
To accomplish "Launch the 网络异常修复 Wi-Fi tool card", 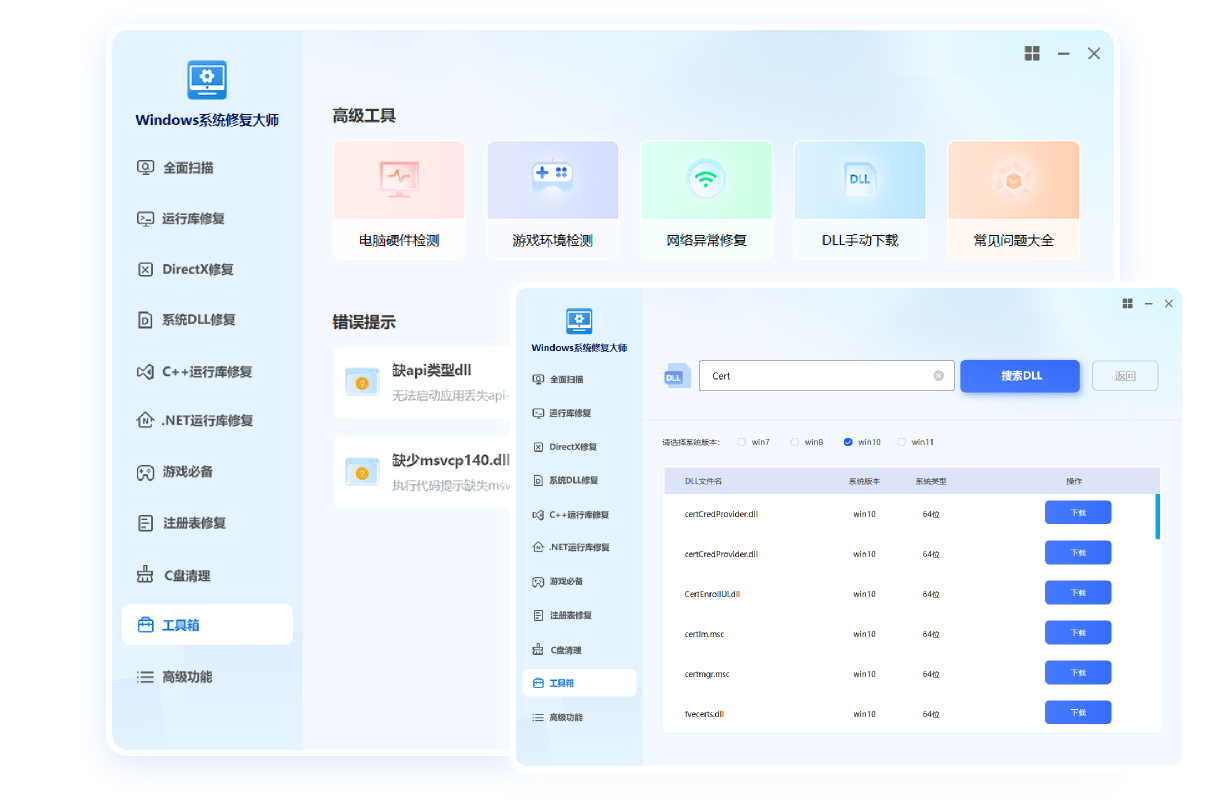I will click(706, 200).
